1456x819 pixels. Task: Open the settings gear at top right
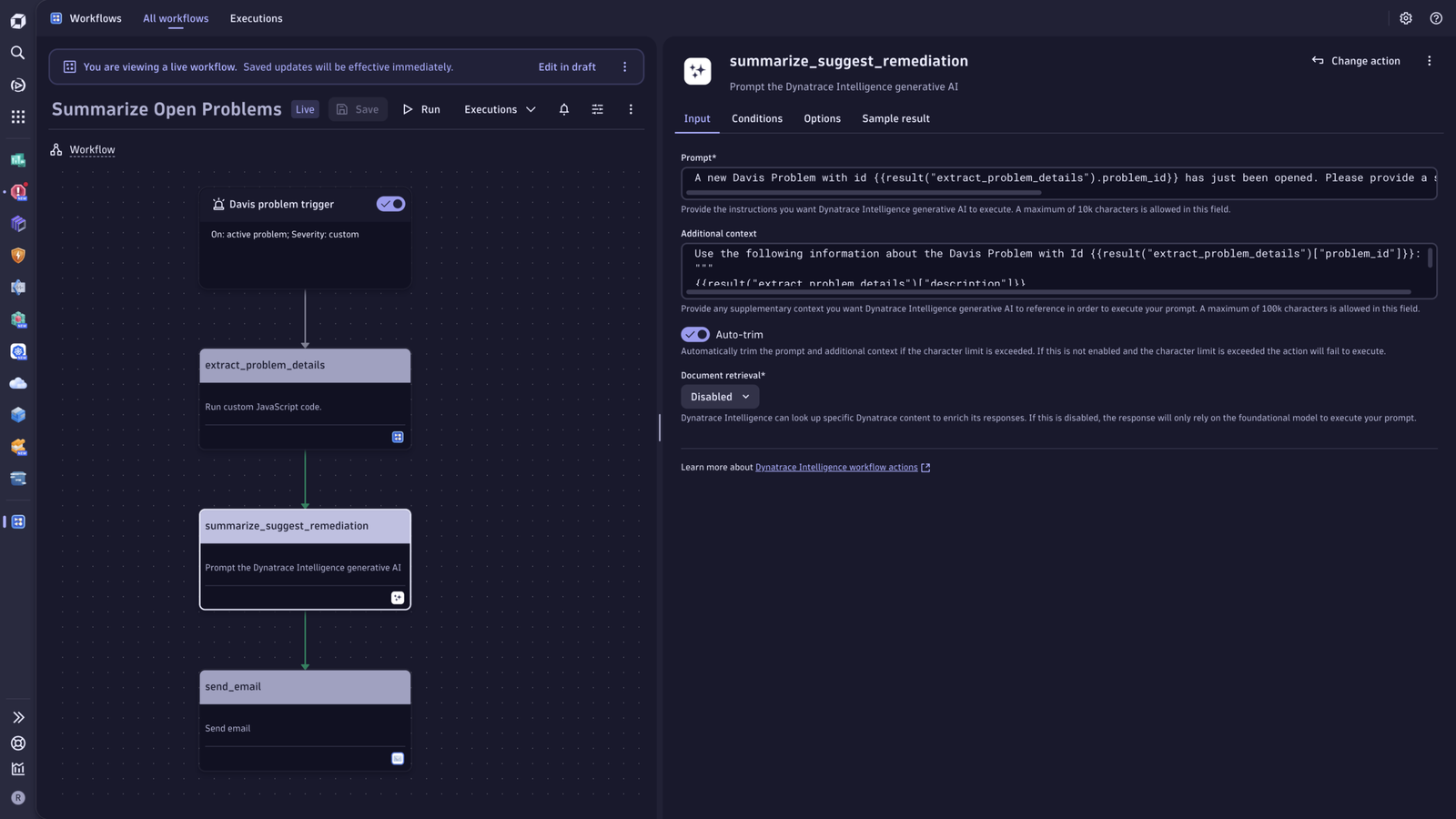(1406, 18)
